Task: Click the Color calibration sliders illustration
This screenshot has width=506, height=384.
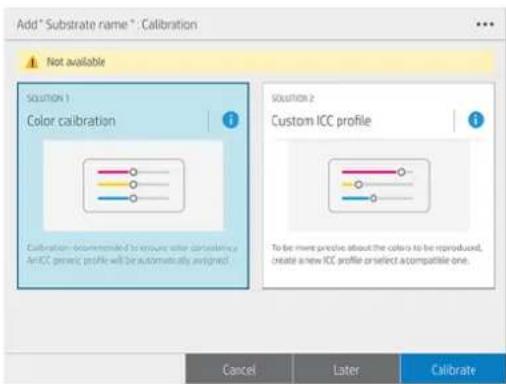Action: point(133,186)
